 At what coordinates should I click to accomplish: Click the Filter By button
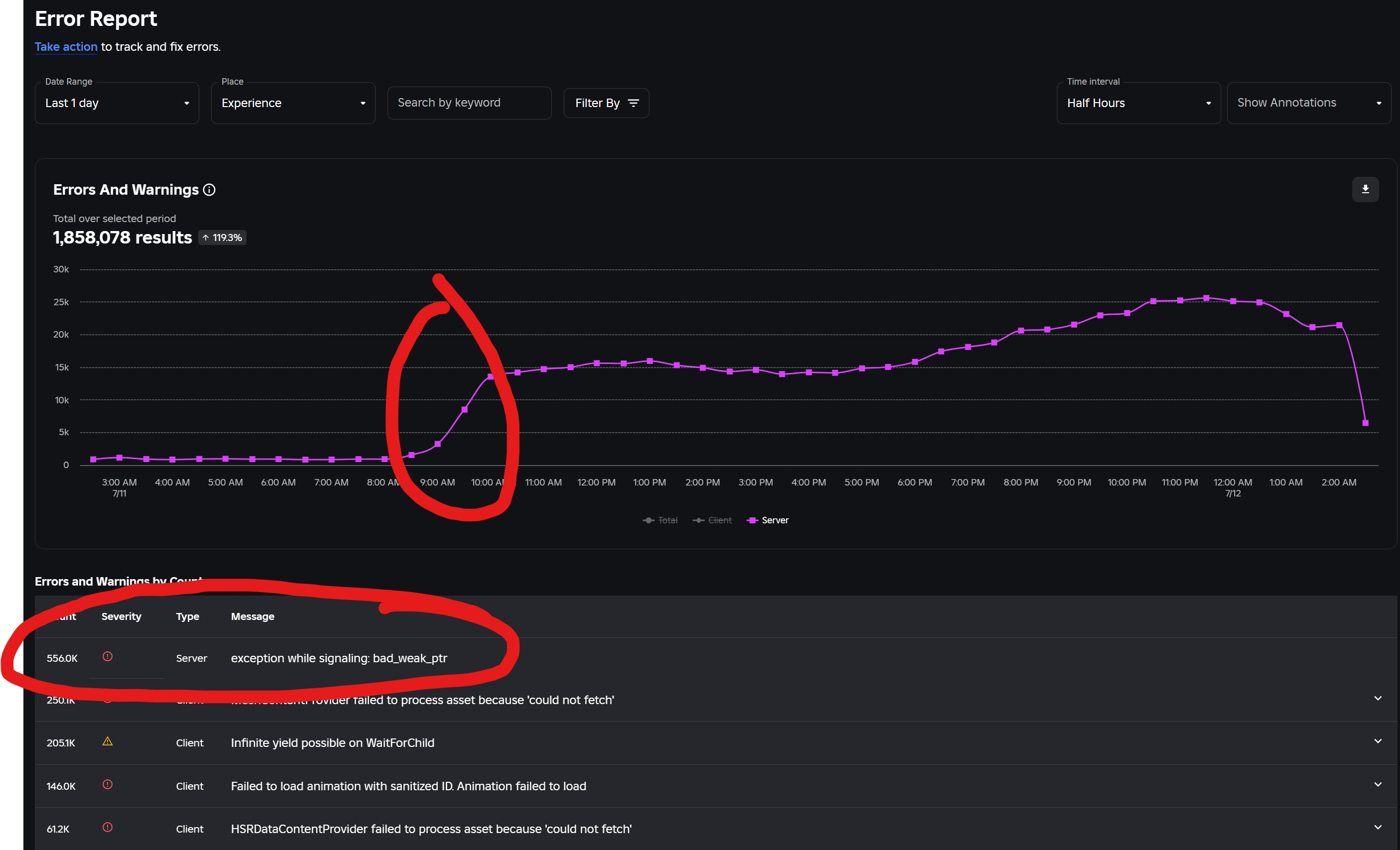click(x=606, y=103)
